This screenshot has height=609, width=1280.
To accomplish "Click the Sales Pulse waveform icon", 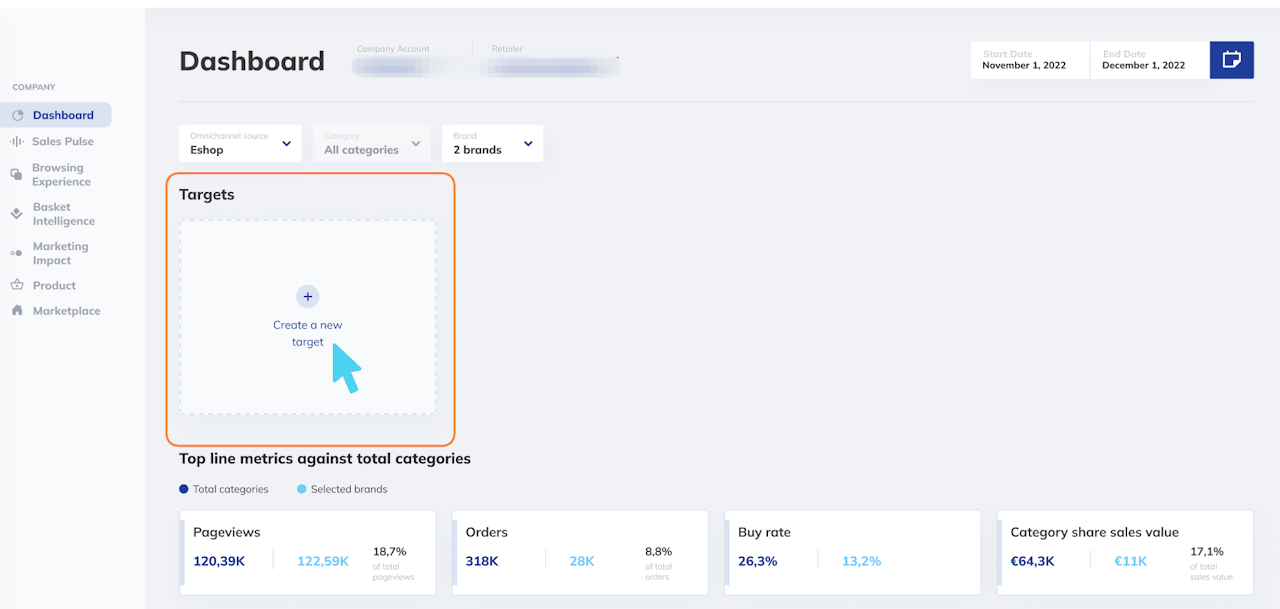I will coord(17,142).
